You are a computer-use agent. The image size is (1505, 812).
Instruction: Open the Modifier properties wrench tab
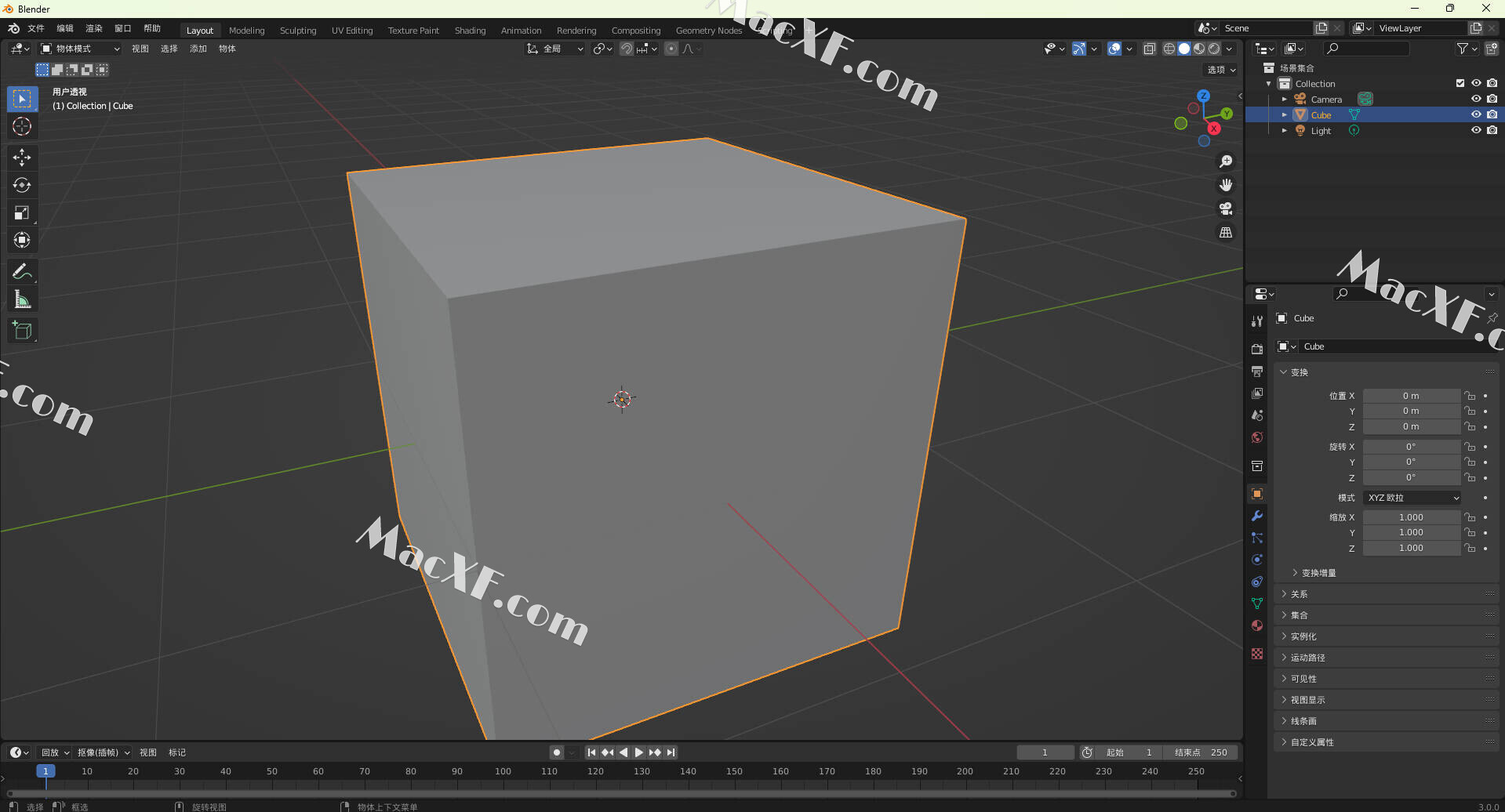(x=1257, y=516)
